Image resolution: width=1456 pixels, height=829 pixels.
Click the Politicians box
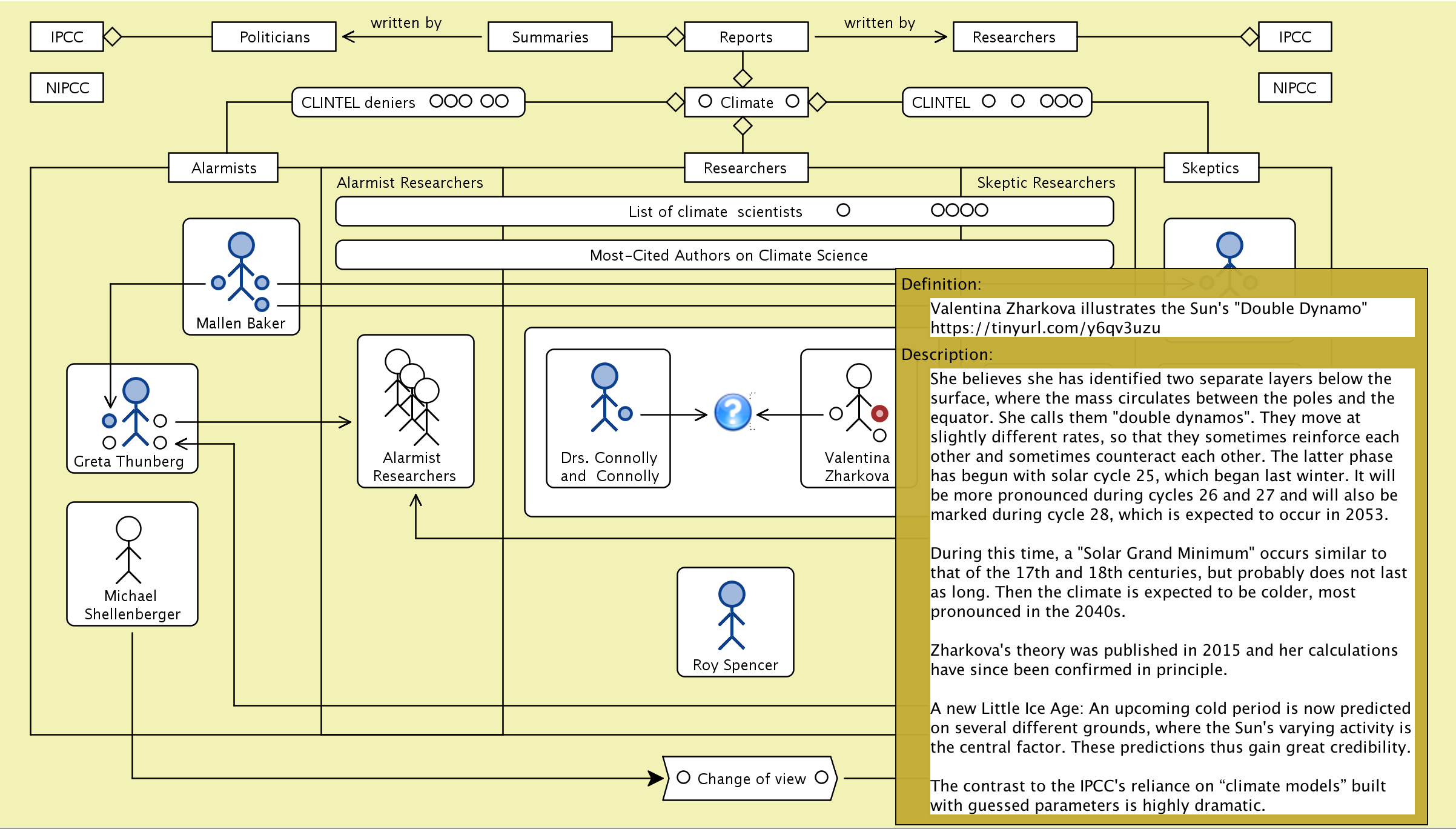tap(274, 37)
